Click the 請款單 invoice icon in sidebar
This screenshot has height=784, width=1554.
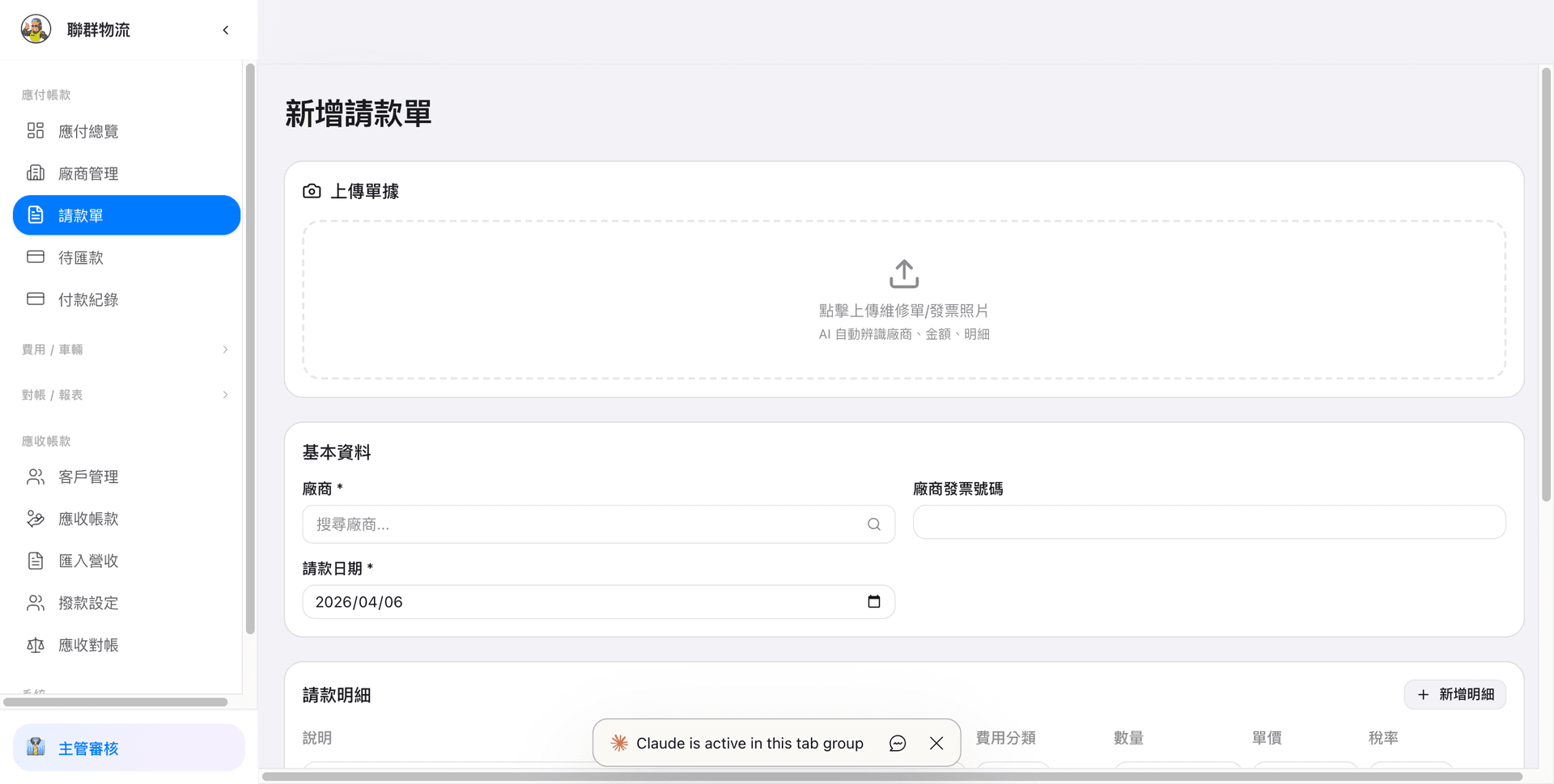(x=35, y=214)
